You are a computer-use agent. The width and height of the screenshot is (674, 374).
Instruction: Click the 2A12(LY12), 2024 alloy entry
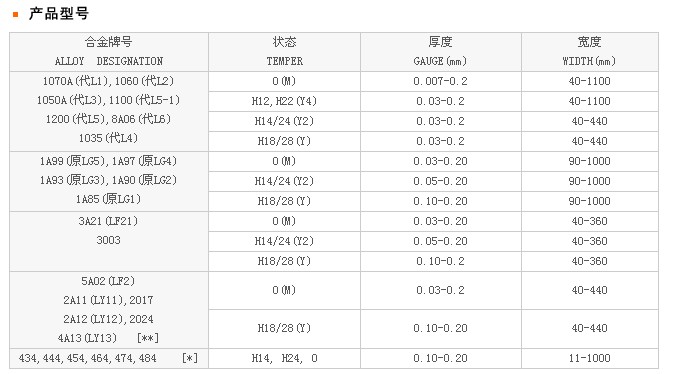tap(108, 319)
